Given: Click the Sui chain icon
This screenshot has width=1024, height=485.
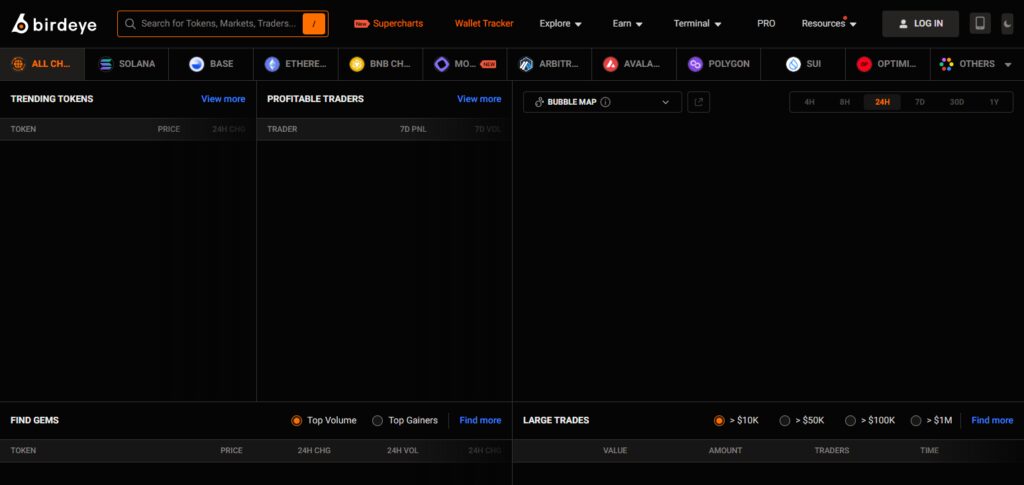Looking at the screenshot, I should tap(793, 64).
